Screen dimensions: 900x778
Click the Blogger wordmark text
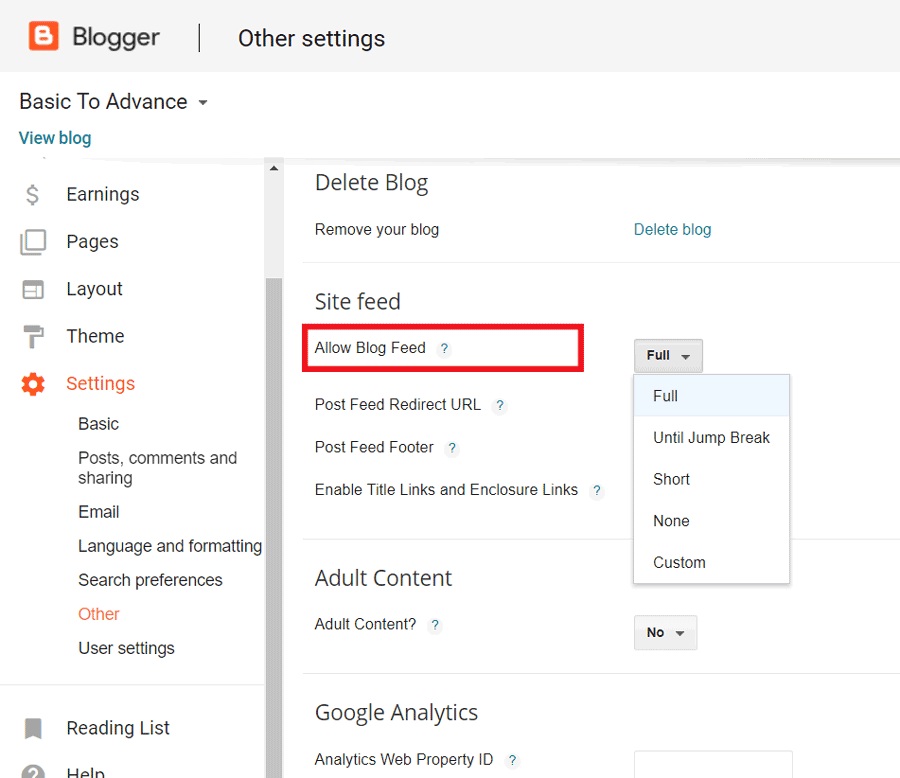pos(116,37)
